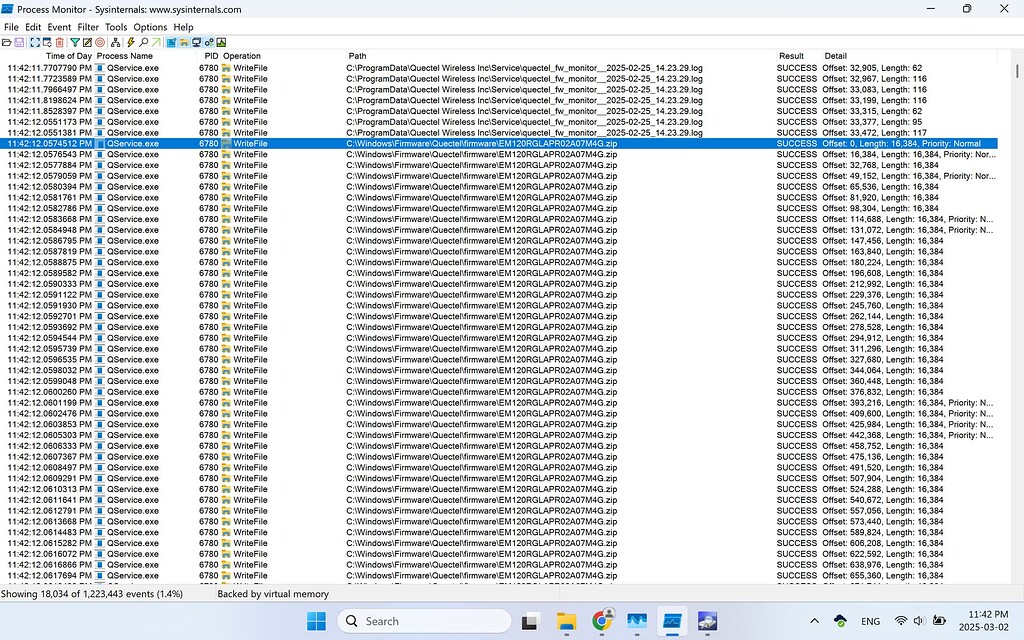Open the Filter dialog via funnel icon
This screenshot has height=640, width=1024.
tap(75, 42)
